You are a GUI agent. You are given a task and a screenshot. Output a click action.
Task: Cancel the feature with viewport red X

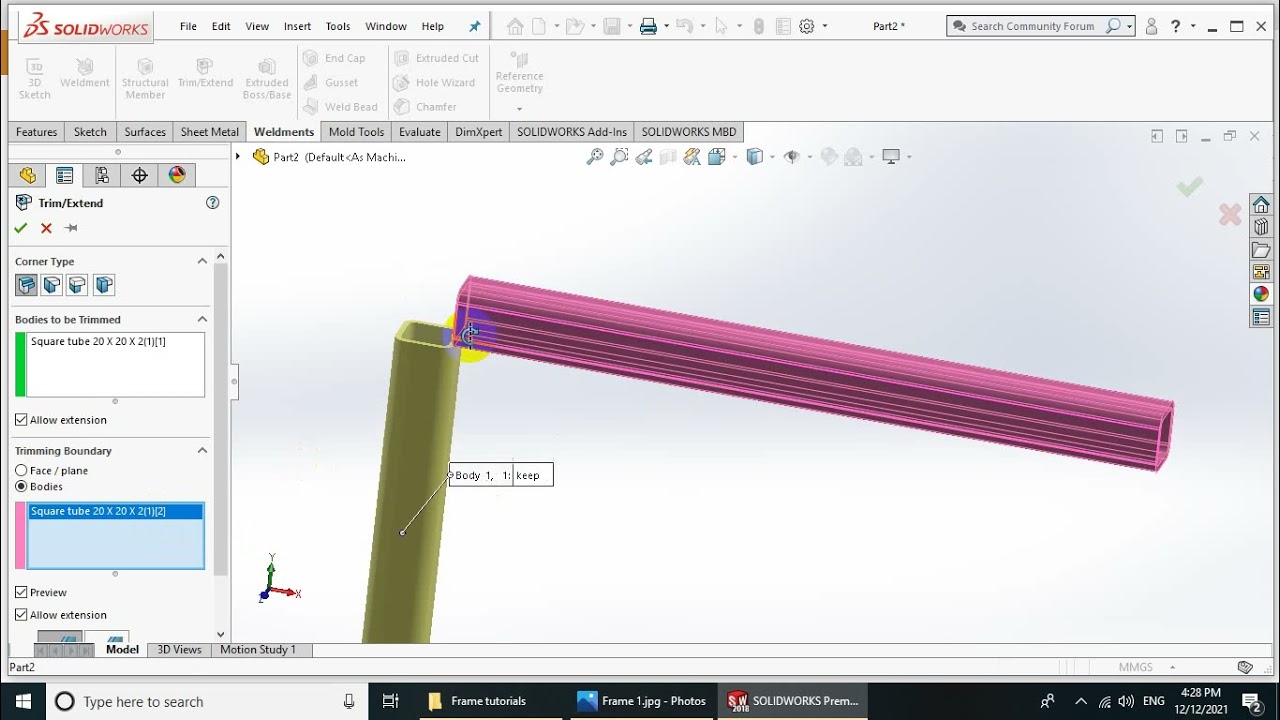[1230, 214]
